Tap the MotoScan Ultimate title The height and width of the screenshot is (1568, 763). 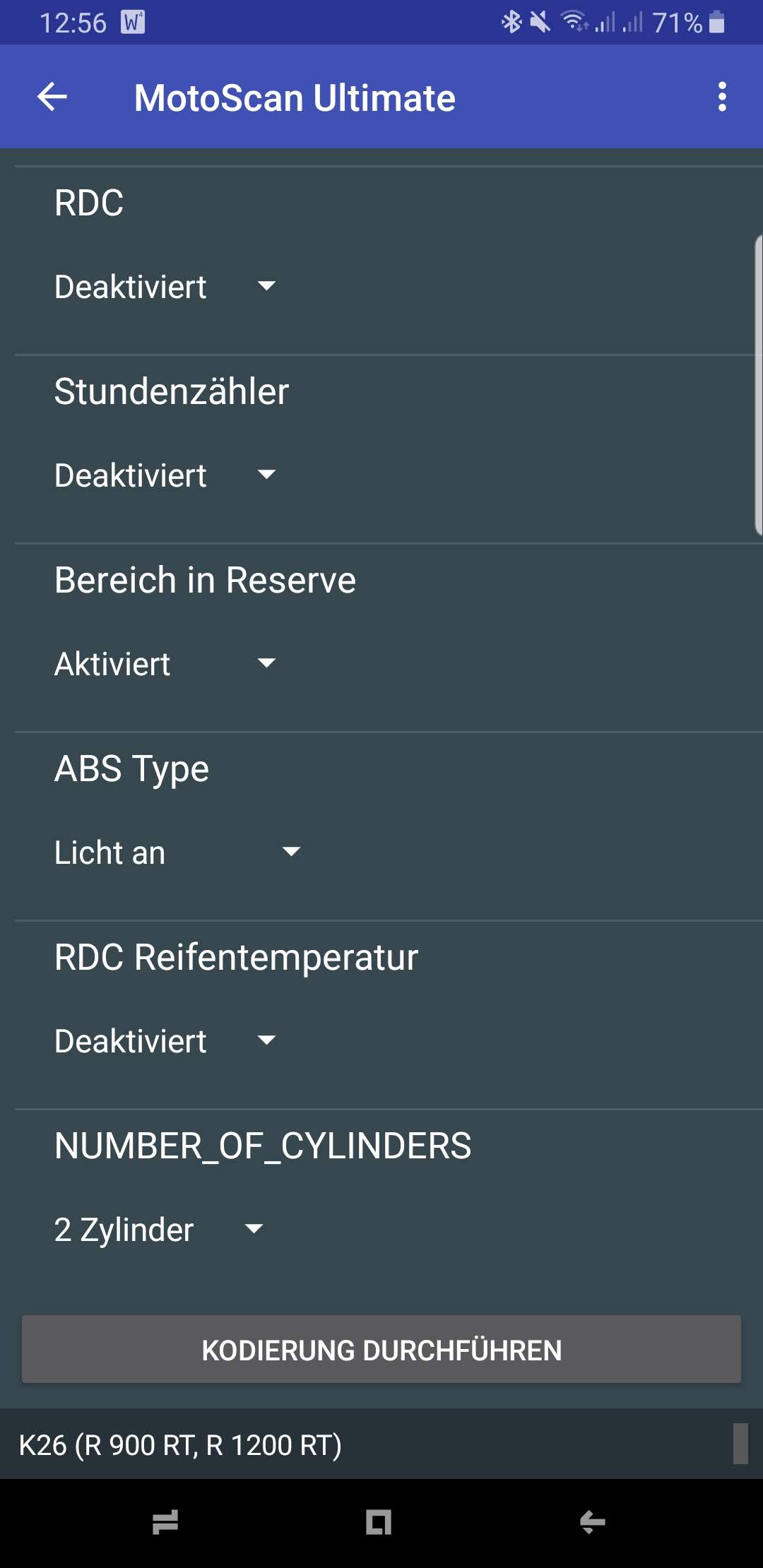[x=295, y=97]
